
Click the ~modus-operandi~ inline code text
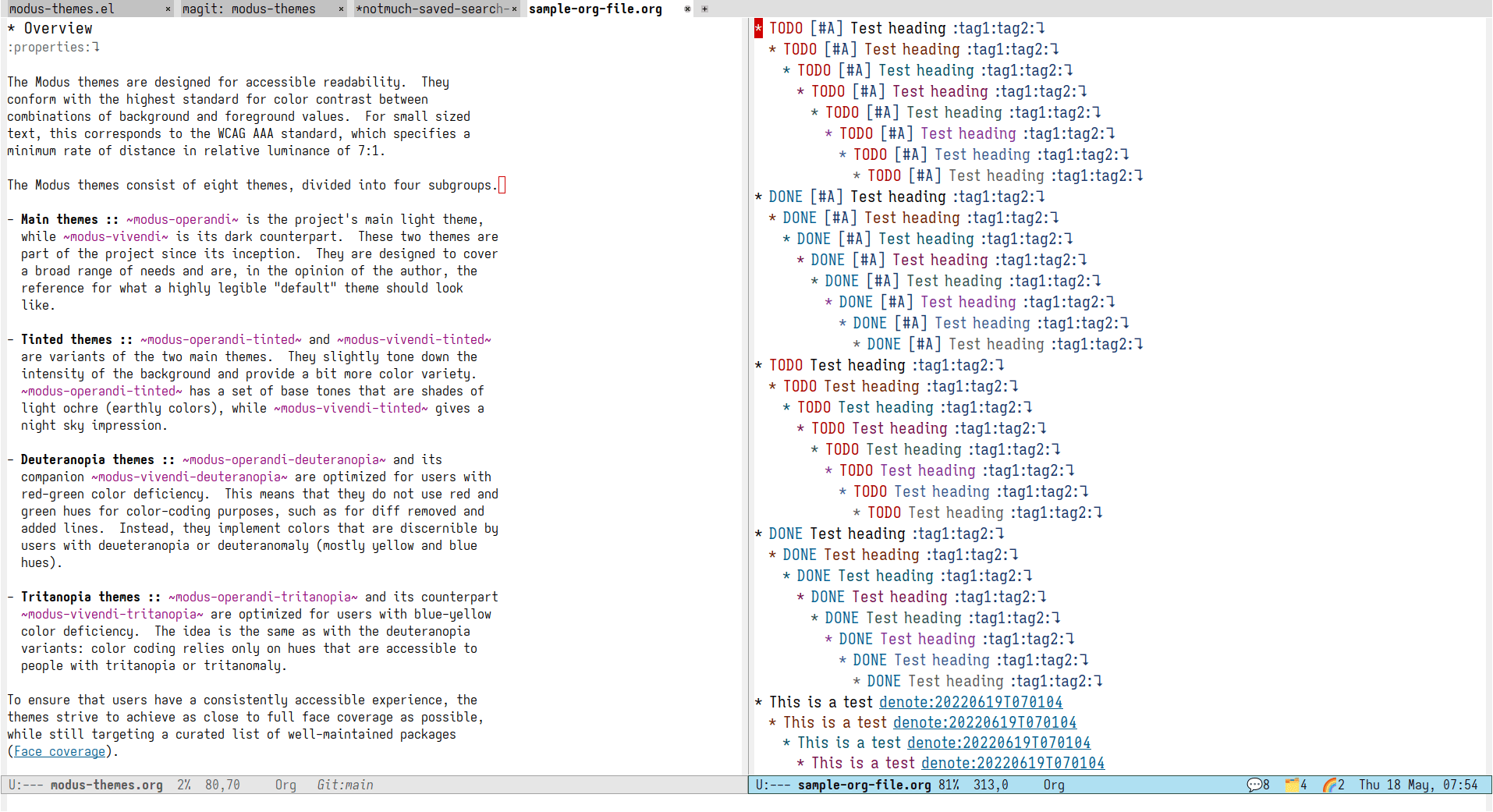(x=183, y=219)
